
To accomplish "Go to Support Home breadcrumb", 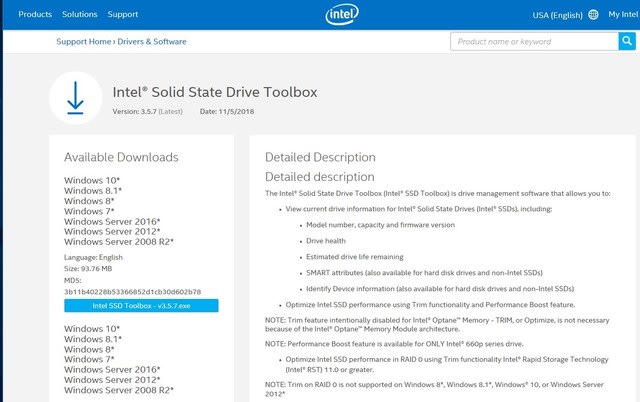I will 84,42.
